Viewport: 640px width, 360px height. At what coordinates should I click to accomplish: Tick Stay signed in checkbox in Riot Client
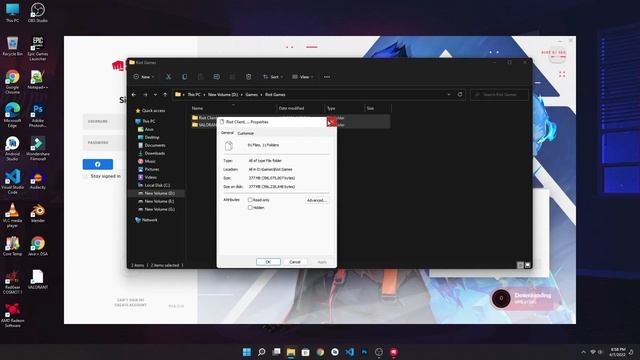point(85,176)
